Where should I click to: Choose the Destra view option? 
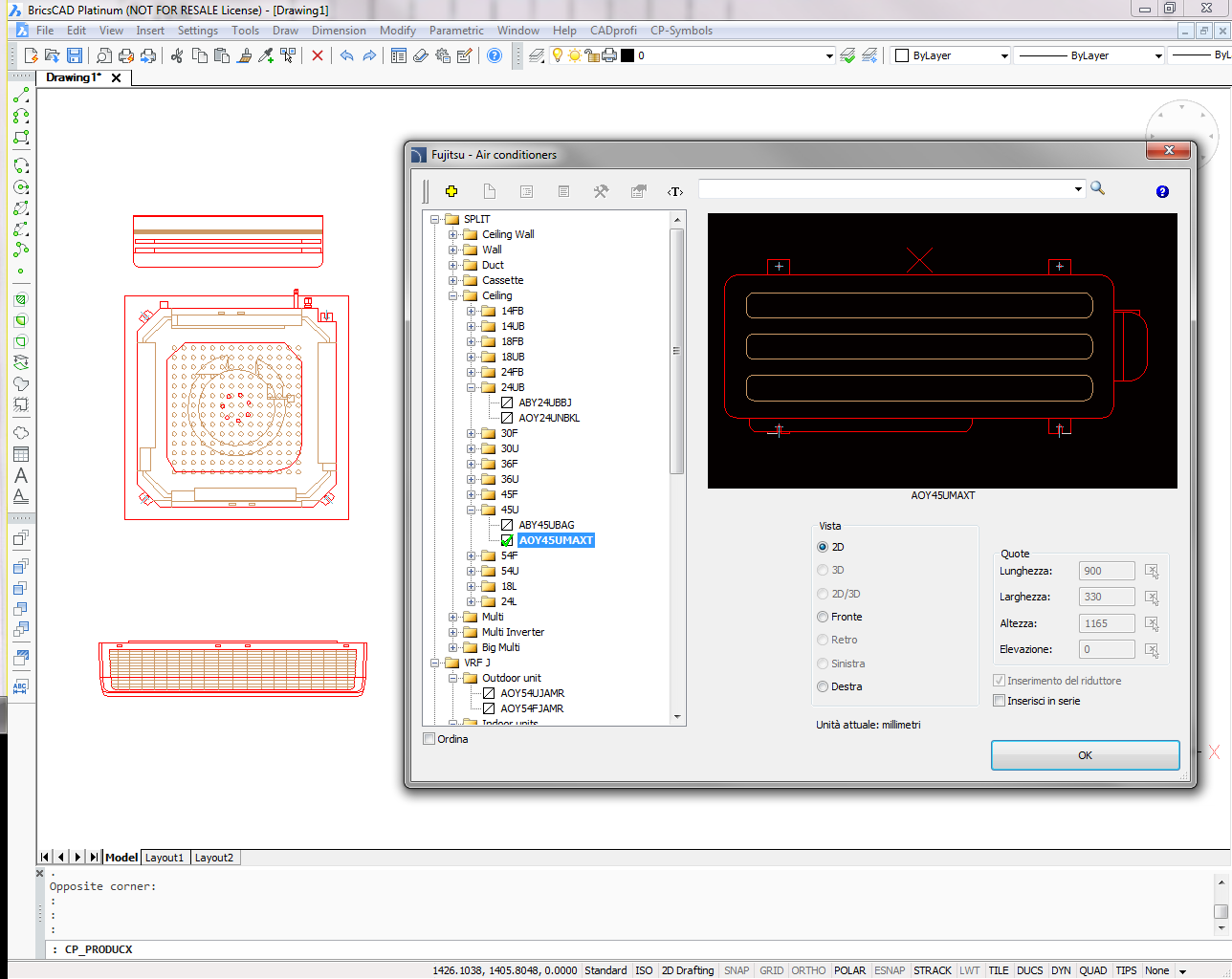822,686
